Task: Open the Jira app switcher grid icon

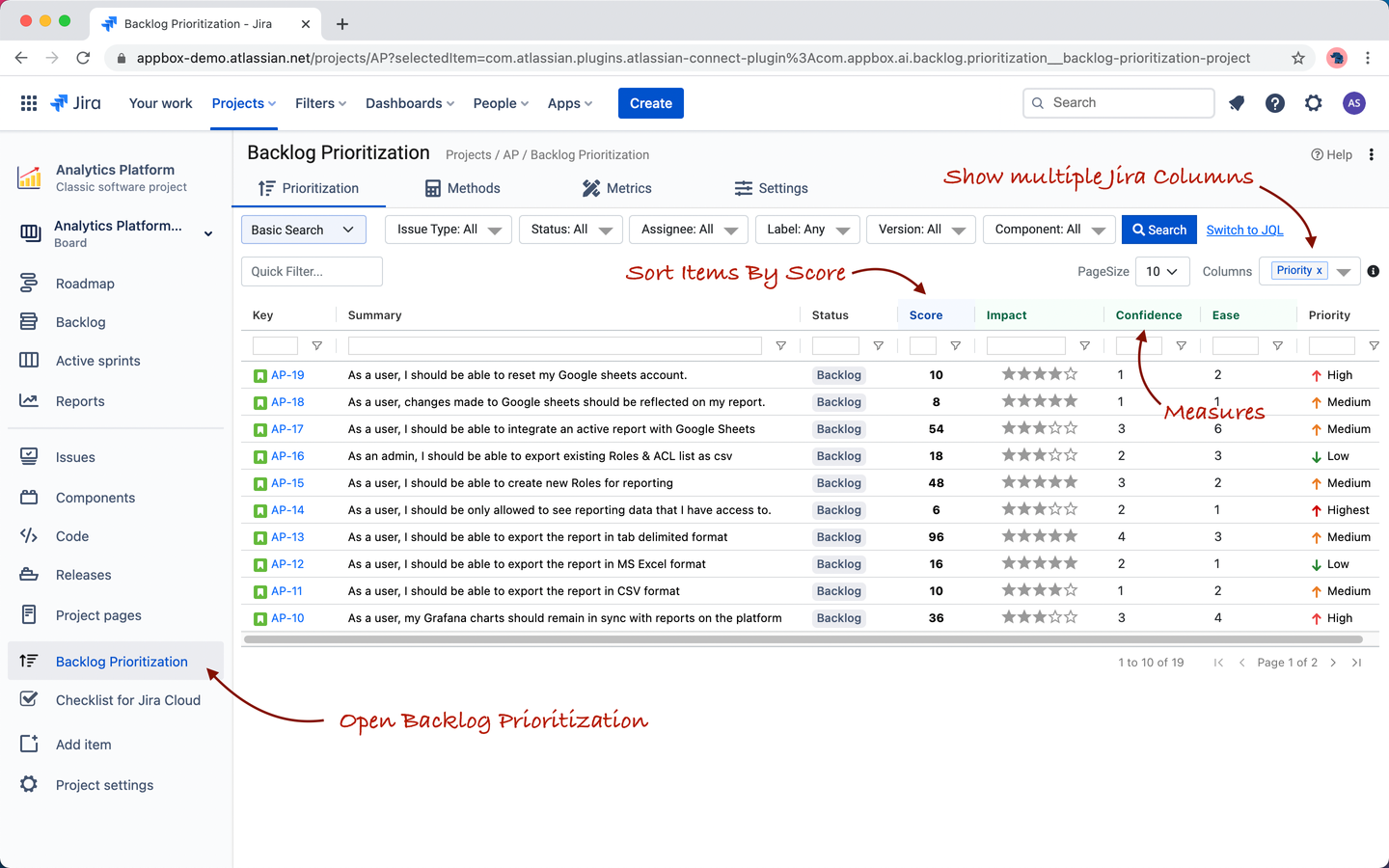Action: 29,103
